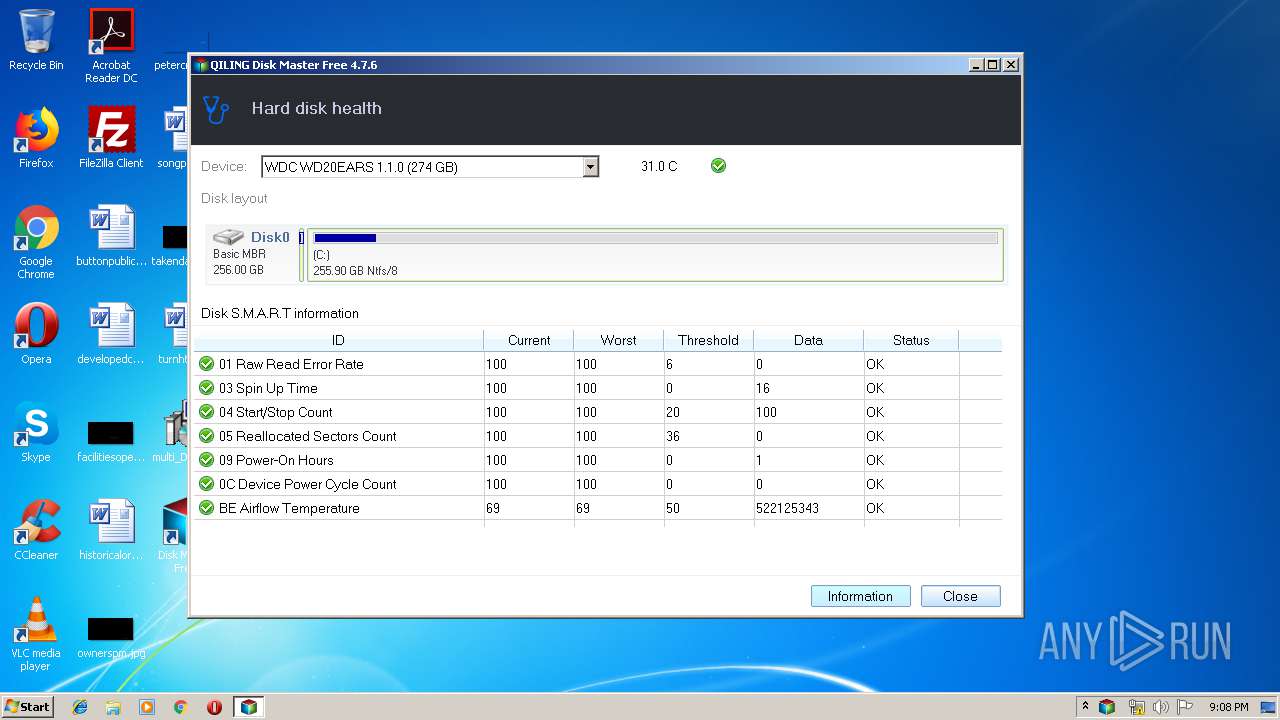Image resolution: width=1280 pixels, height=720 pixels.
Task: Click the Opera icon in the taskbar
Action: [x=214, y=707]
